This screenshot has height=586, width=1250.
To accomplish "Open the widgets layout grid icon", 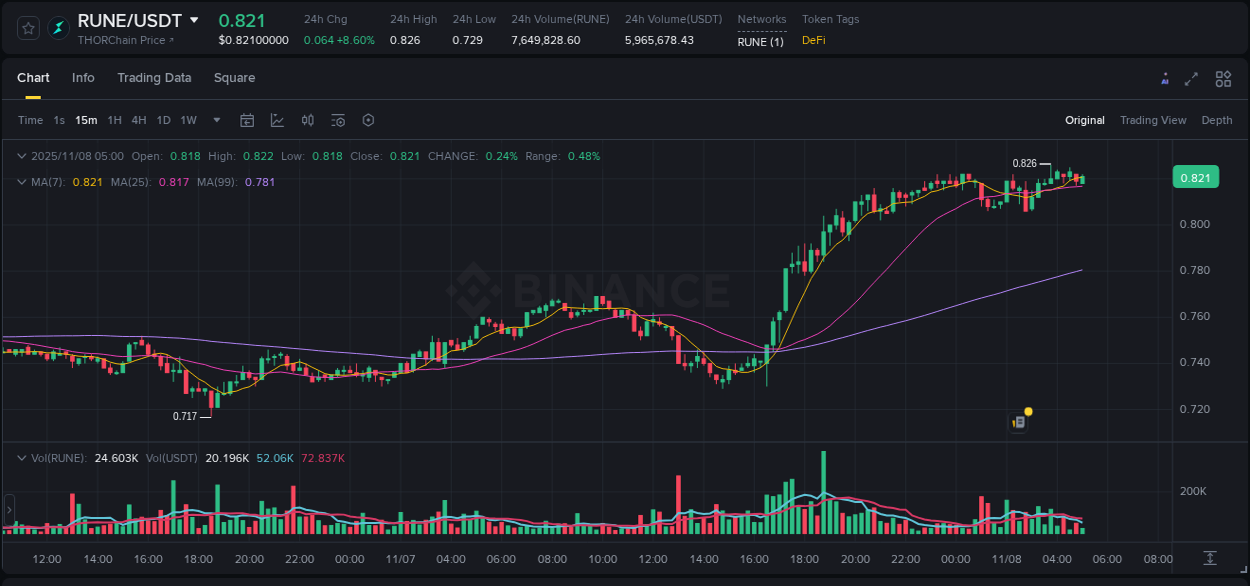I will click(1223, 78).
